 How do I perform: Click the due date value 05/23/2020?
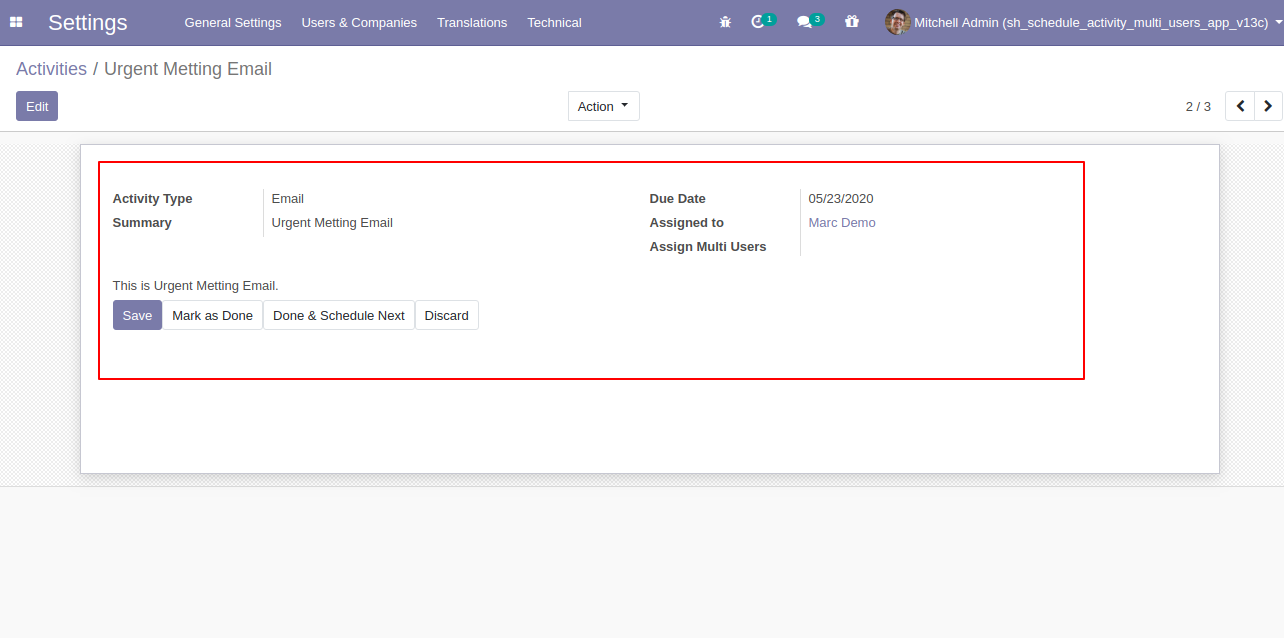(x=841, y=199)
